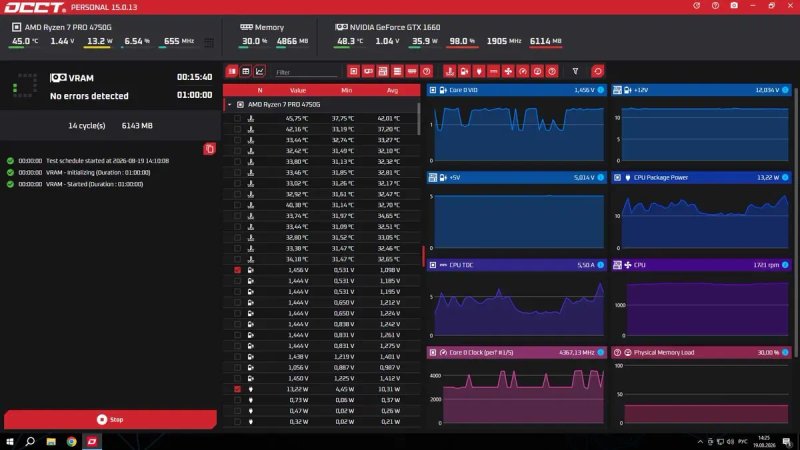The height and width of the screenshot is (450, 800).
Task: Click the 'No errors detected' status
Action: pos(89,96)
